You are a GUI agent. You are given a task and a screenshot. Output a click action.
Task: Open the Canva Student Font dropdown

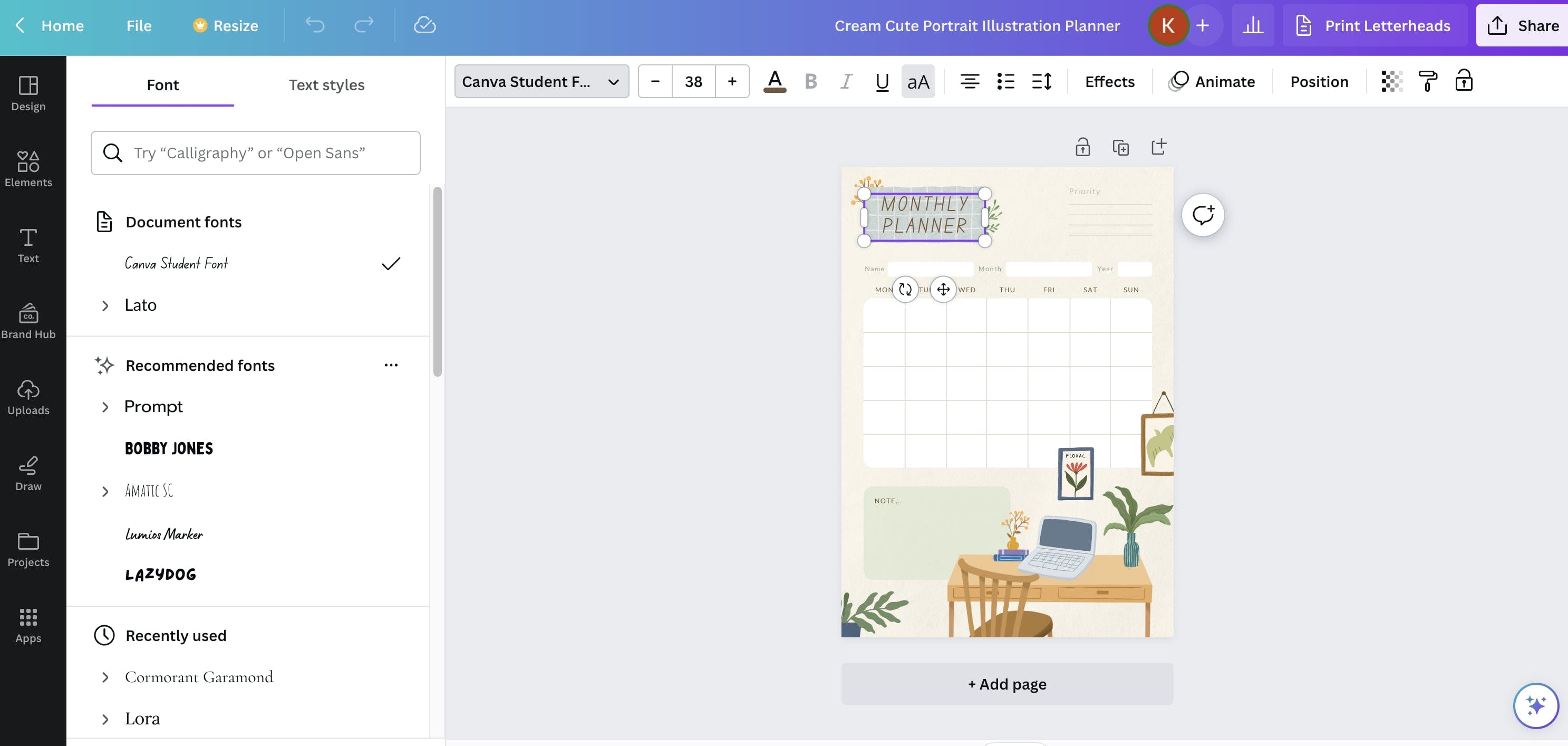(541, 81)
